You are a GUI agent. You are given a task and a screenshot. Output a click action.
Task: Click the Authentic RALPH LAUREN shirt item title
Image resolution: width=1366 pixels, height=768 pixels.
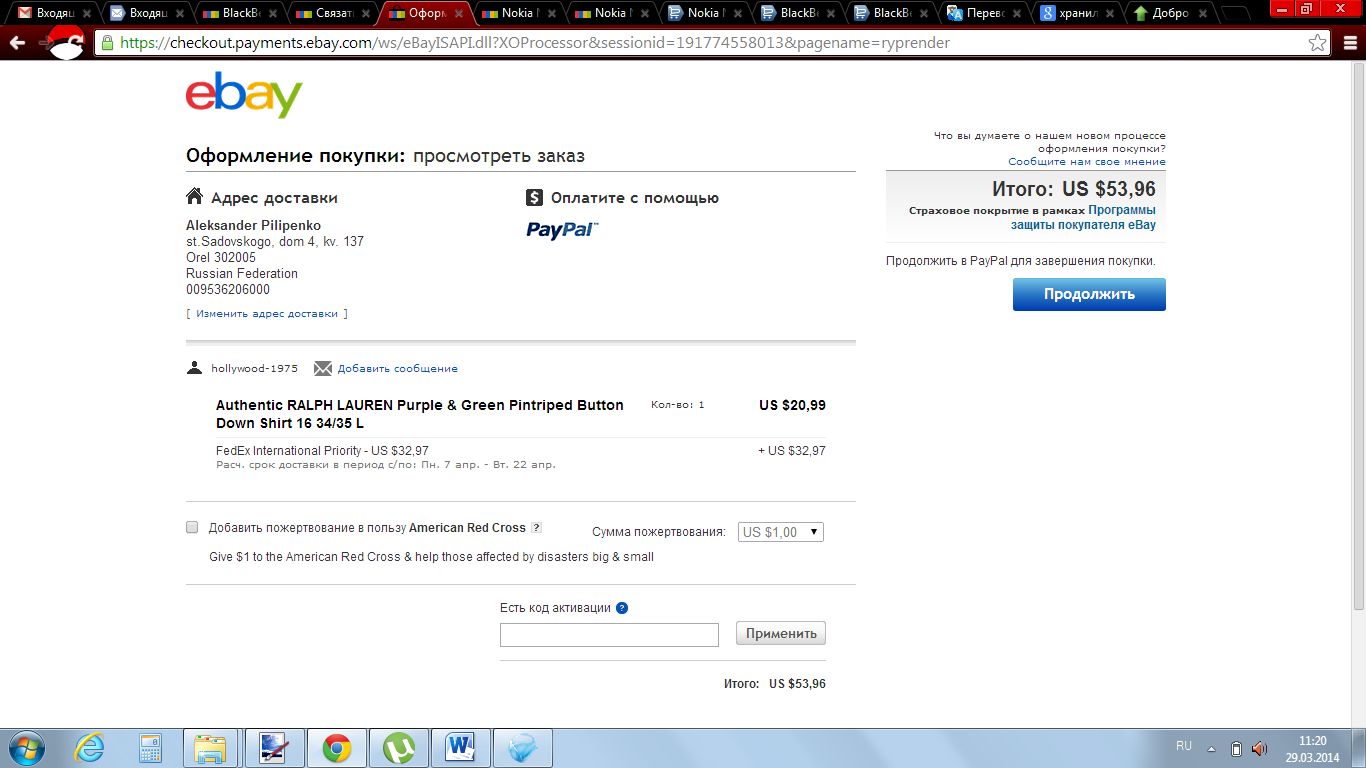tap(420, 414)
